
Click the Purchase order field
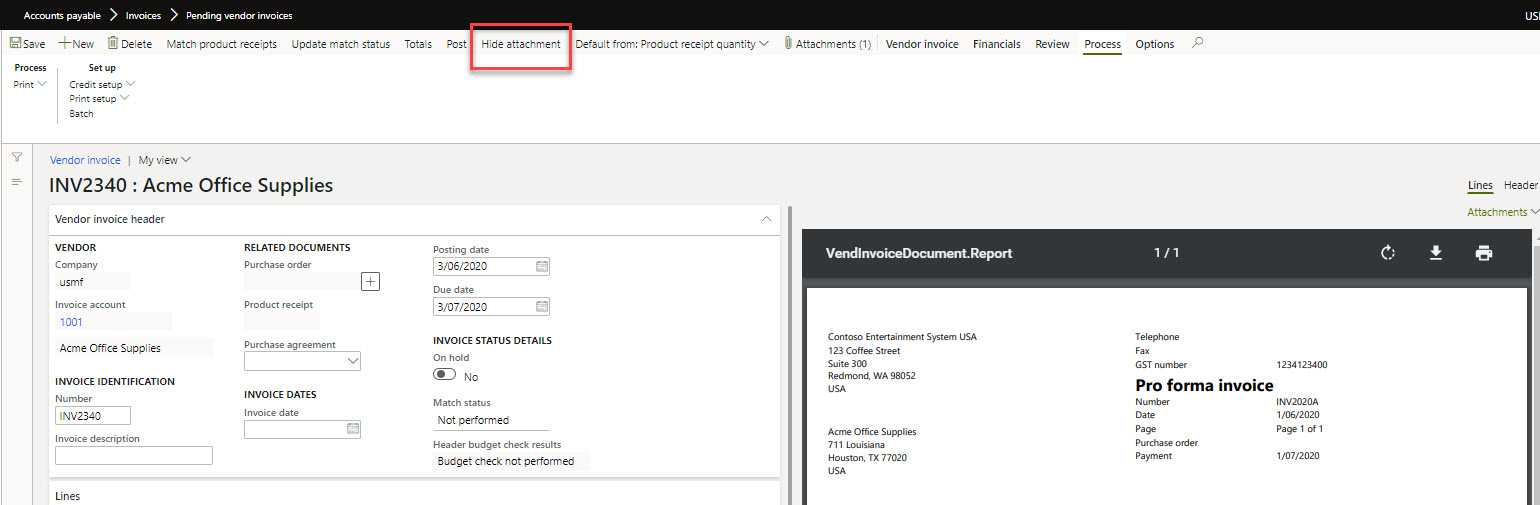302,282
